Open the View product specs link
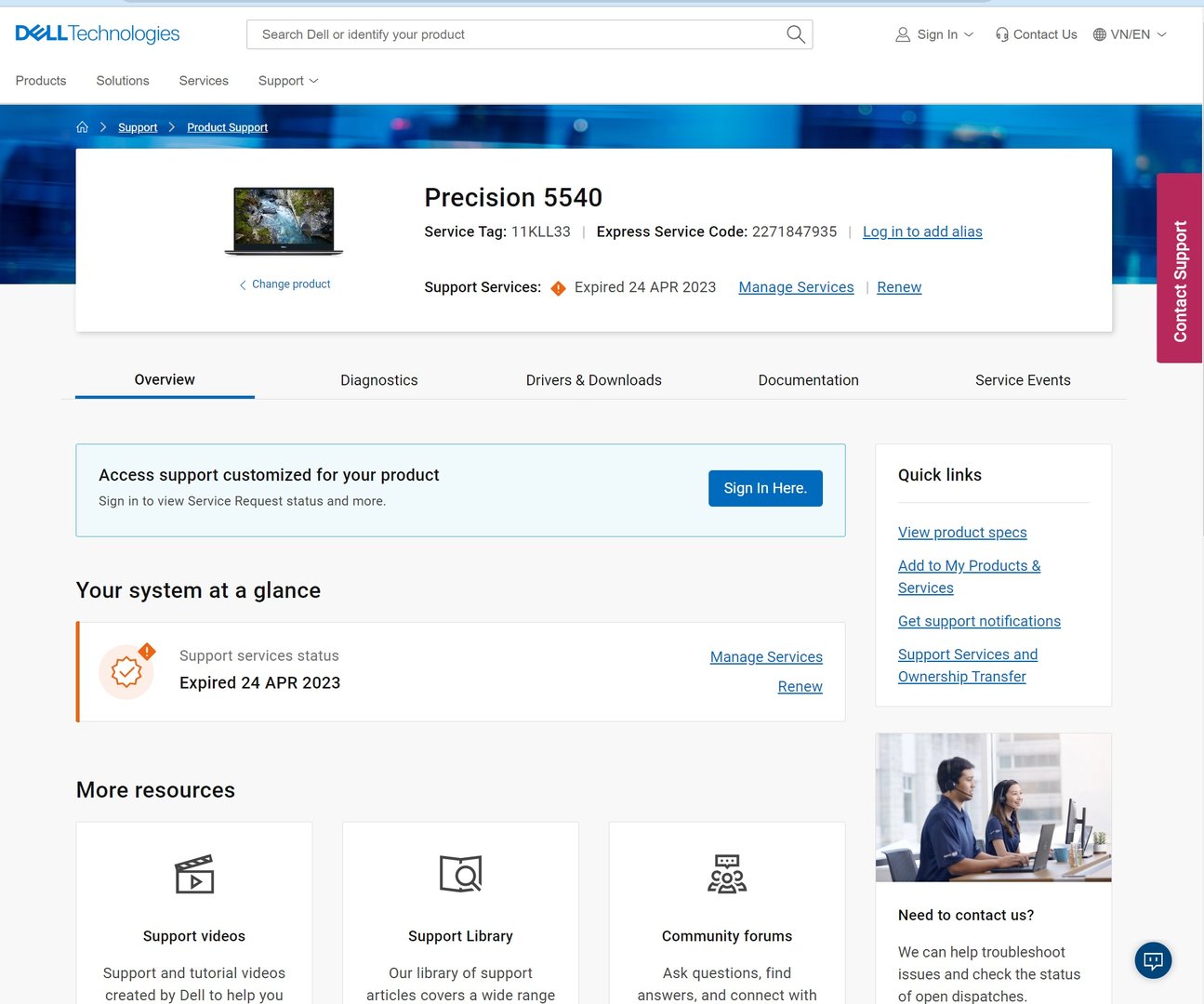1204x1004 pixels. [962, 533]
